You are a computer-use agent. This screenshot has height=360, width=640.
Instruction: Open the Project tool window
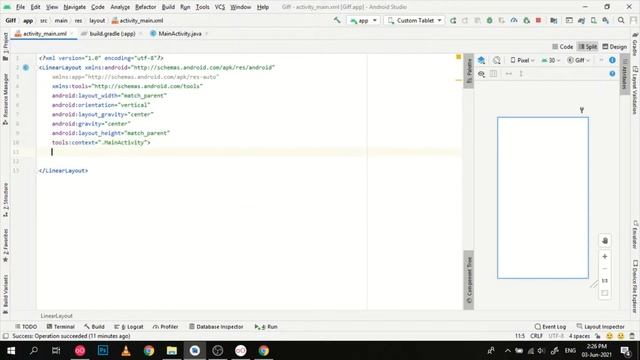(5, 47)
